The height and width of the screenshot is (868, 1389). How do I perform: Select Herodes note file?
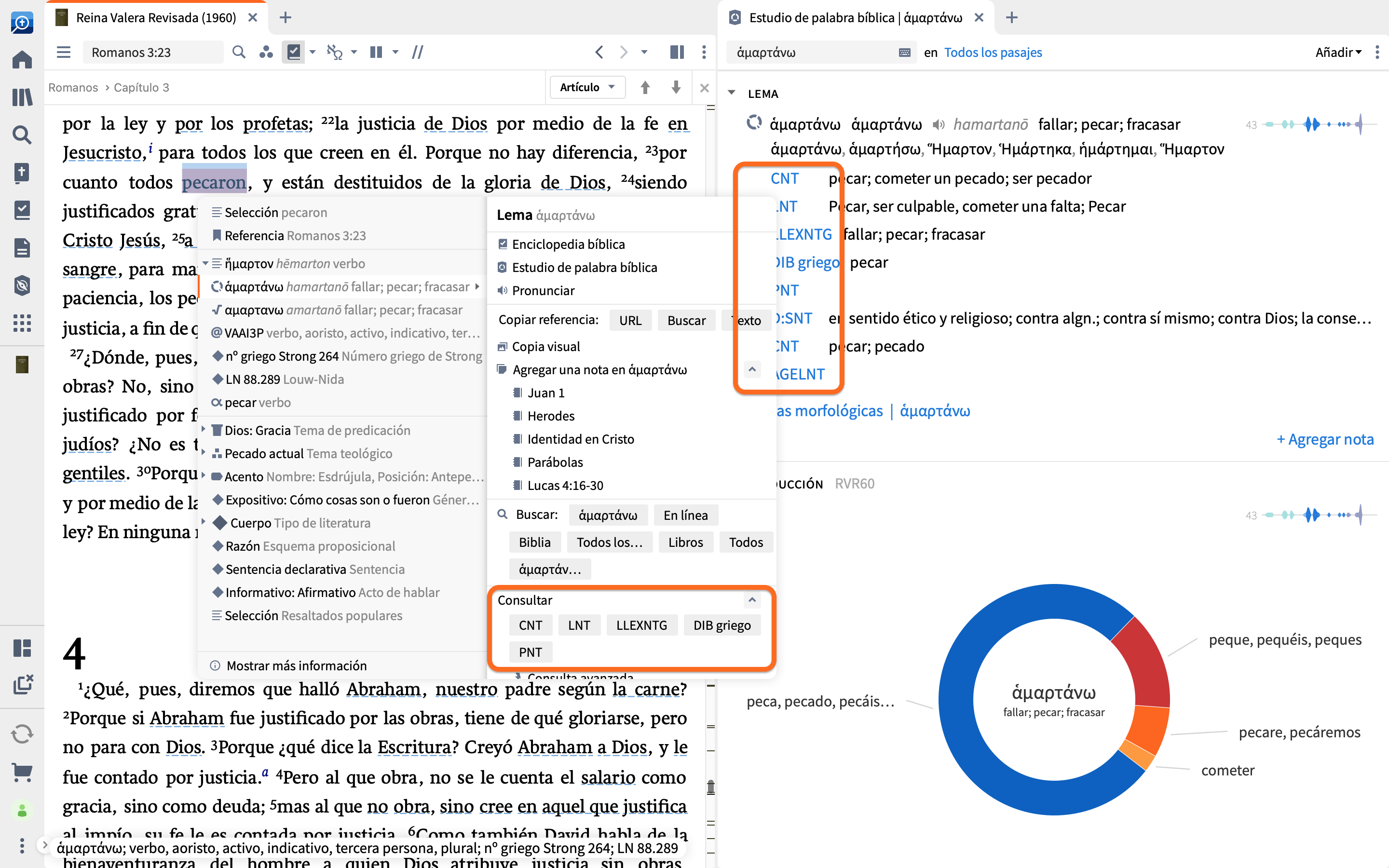(x=544, y=416)
